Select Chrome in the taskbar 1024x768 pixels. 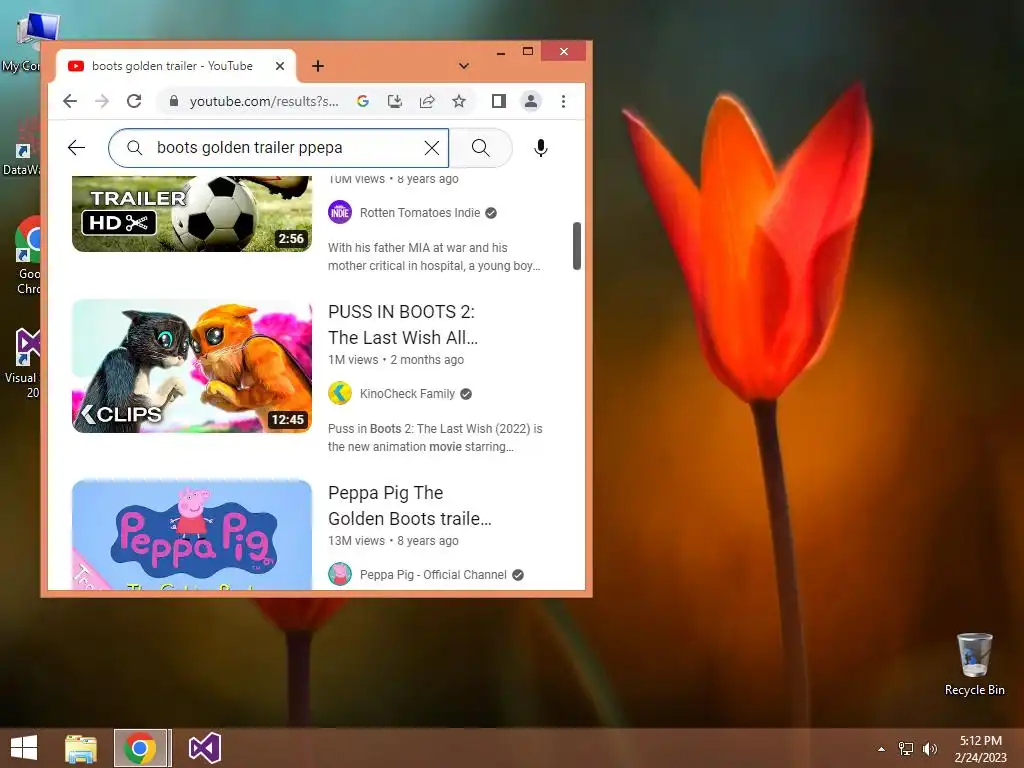(x=142, y=748)
